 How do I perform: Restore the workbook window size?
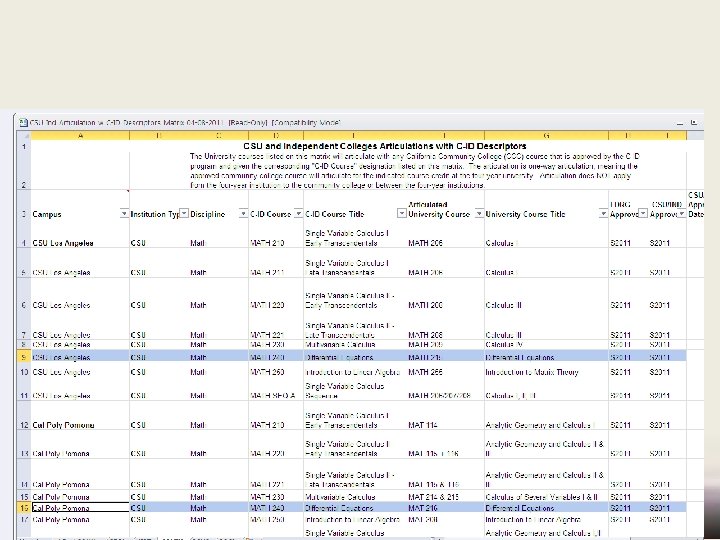[x=694, y=123]
